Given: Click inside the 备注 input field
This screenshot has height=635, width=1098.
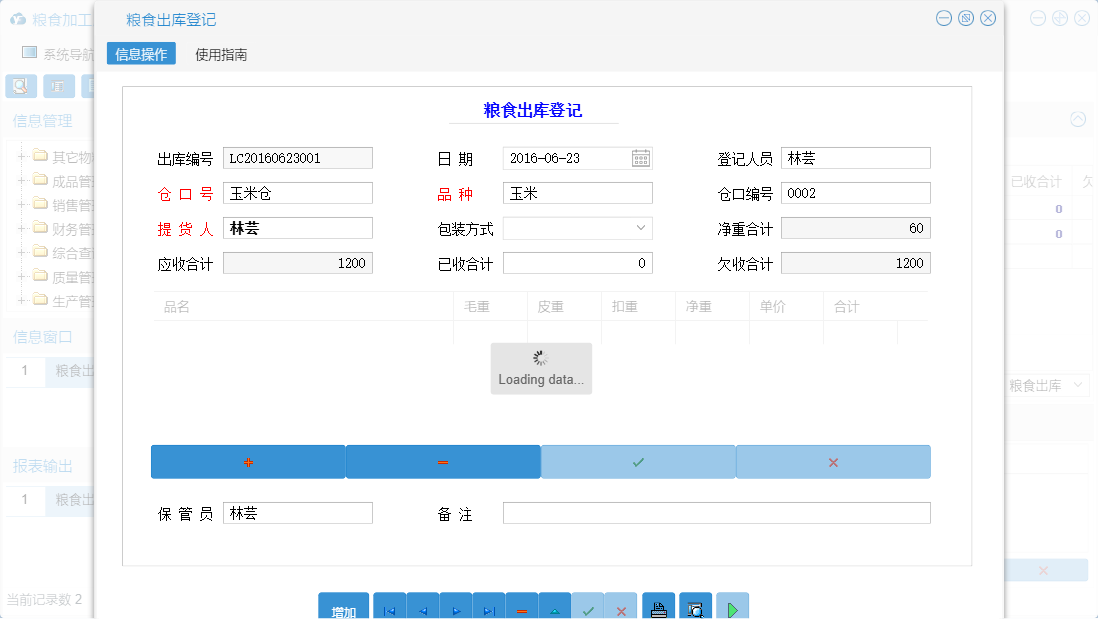Looking at the screenshot, I should click(716, 512).
